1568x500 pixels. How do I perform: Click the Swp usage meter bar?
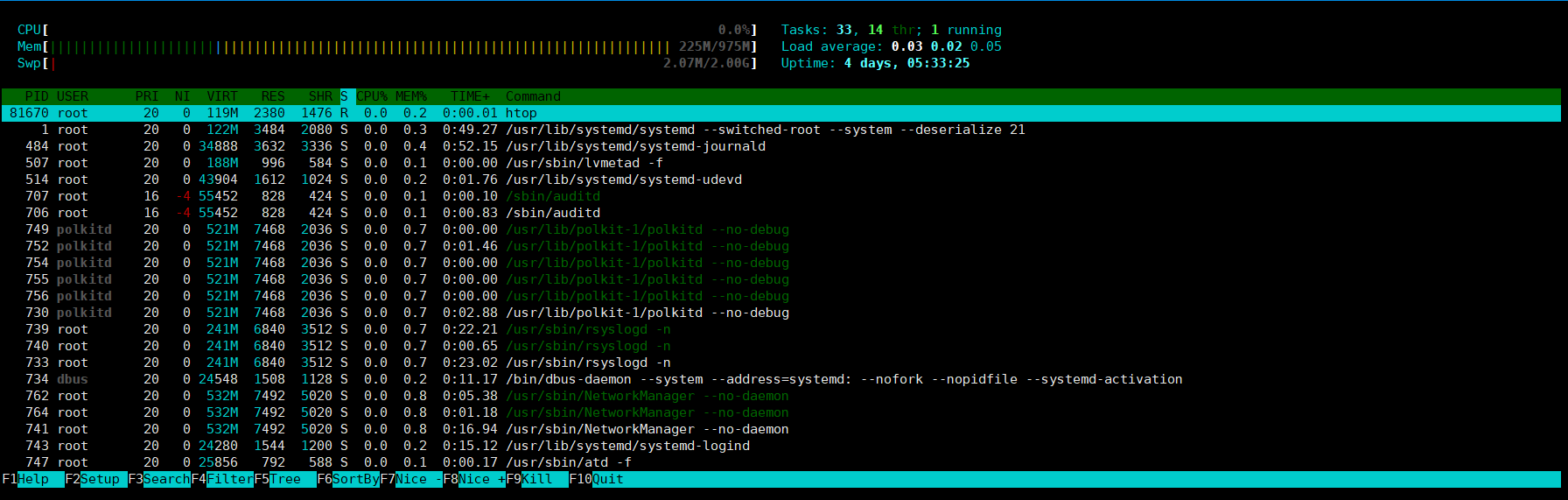tap(387, 63)
